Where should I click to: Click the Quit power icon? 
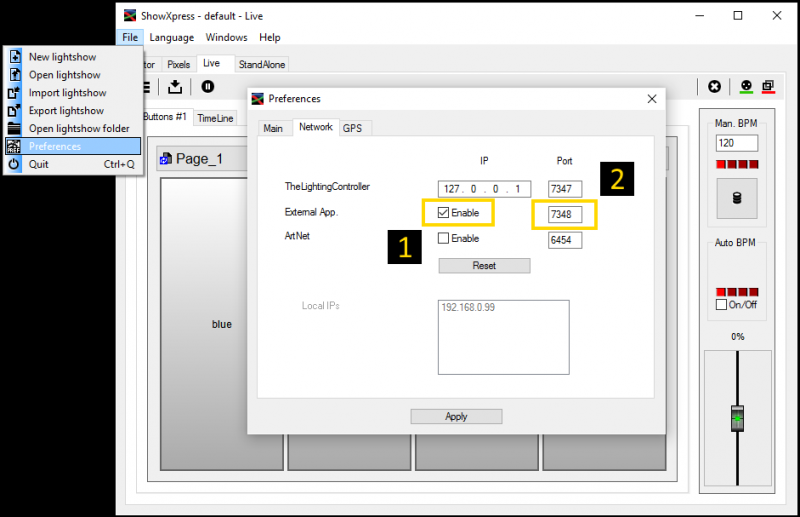[x=14, y=164]
